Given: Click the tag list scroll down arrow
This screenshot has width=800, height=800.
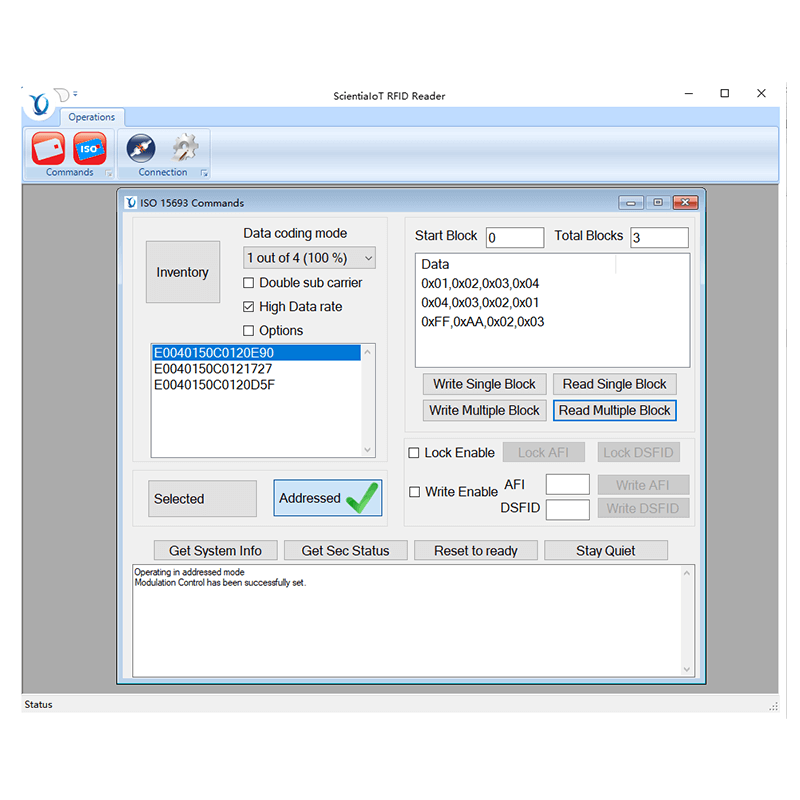Looking at the screenshot, I should 367,450.
